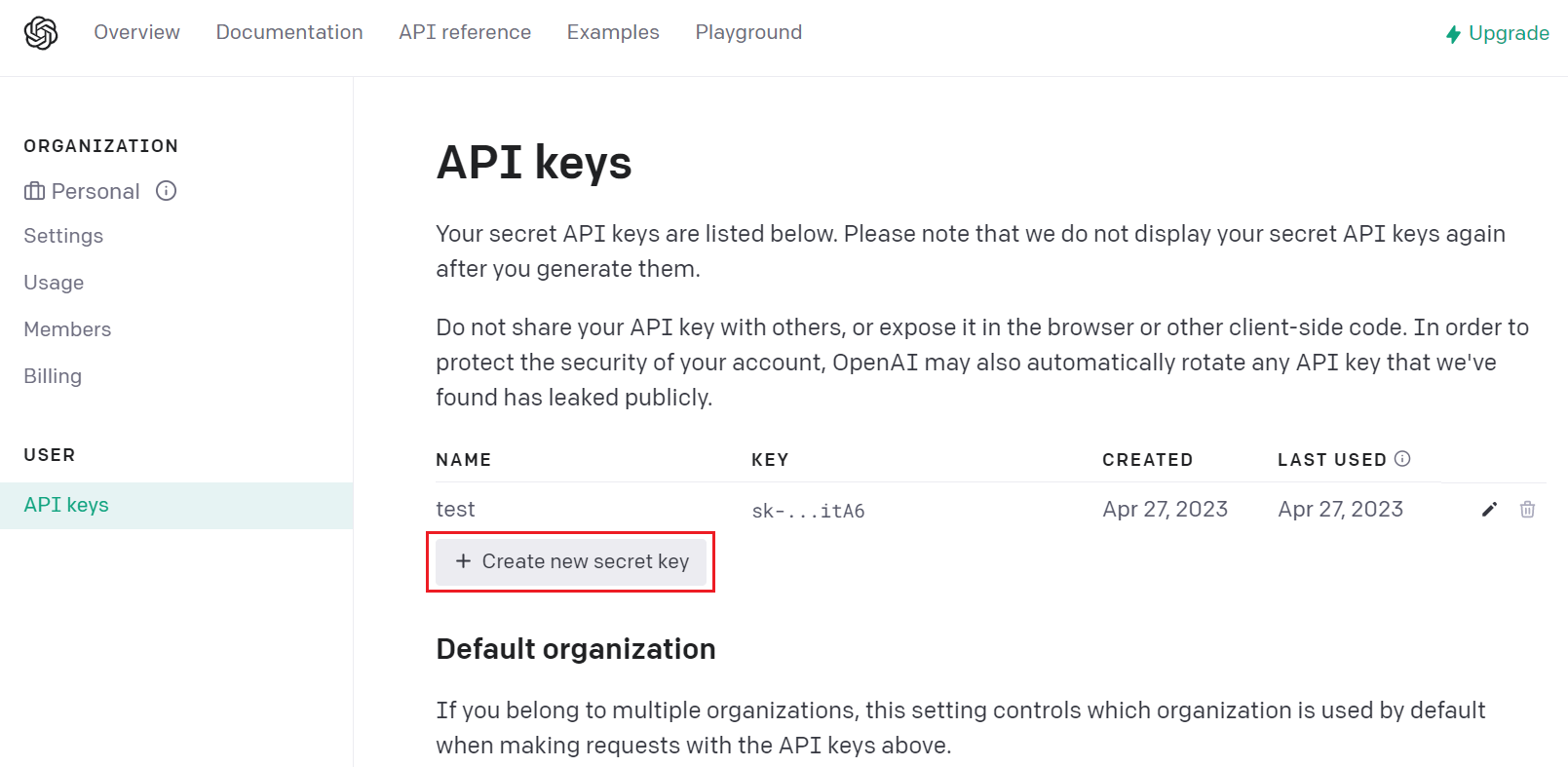Click the info icon beside Personal
1568x767 pixels.
167,191
